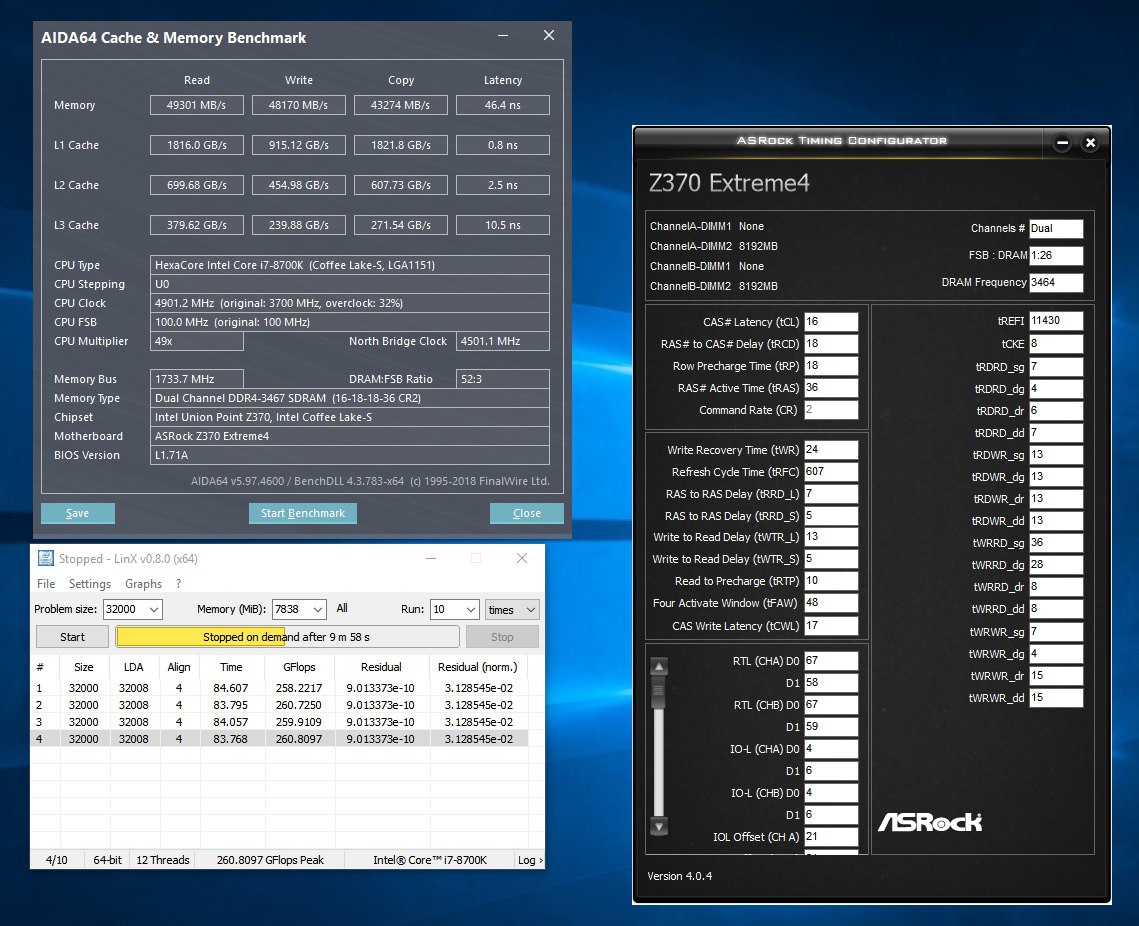Click the Row Precharge Time (tRP) field
Viewport: 1139px width, 926px height.
click(x=831, y=366)
